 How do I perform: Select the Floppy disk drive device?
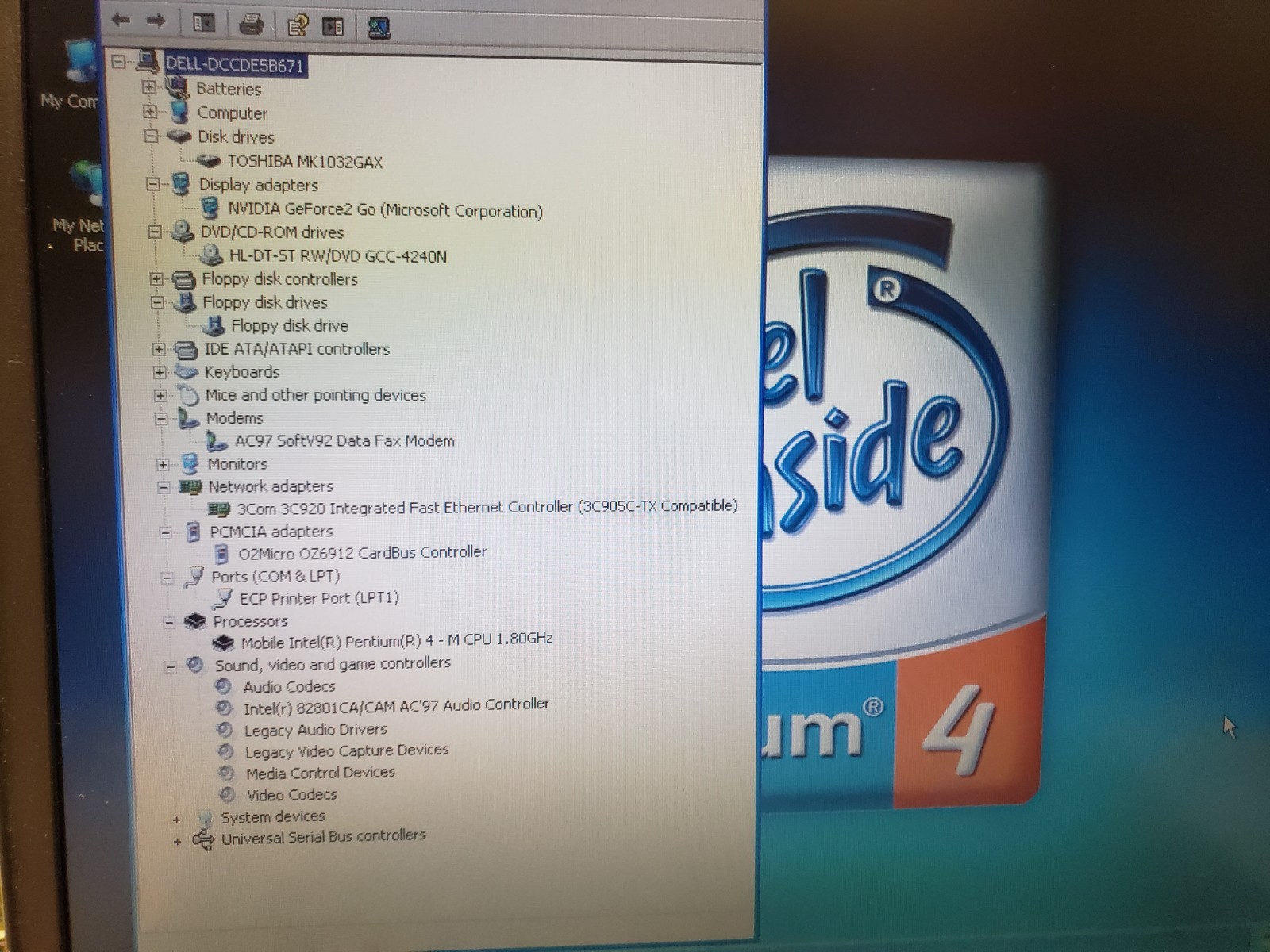click(290, 325)
